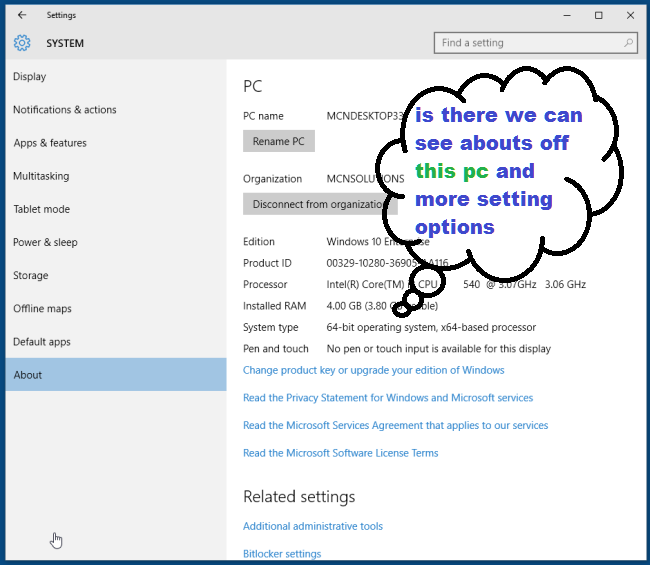Select the About section

tap(116, 375)
